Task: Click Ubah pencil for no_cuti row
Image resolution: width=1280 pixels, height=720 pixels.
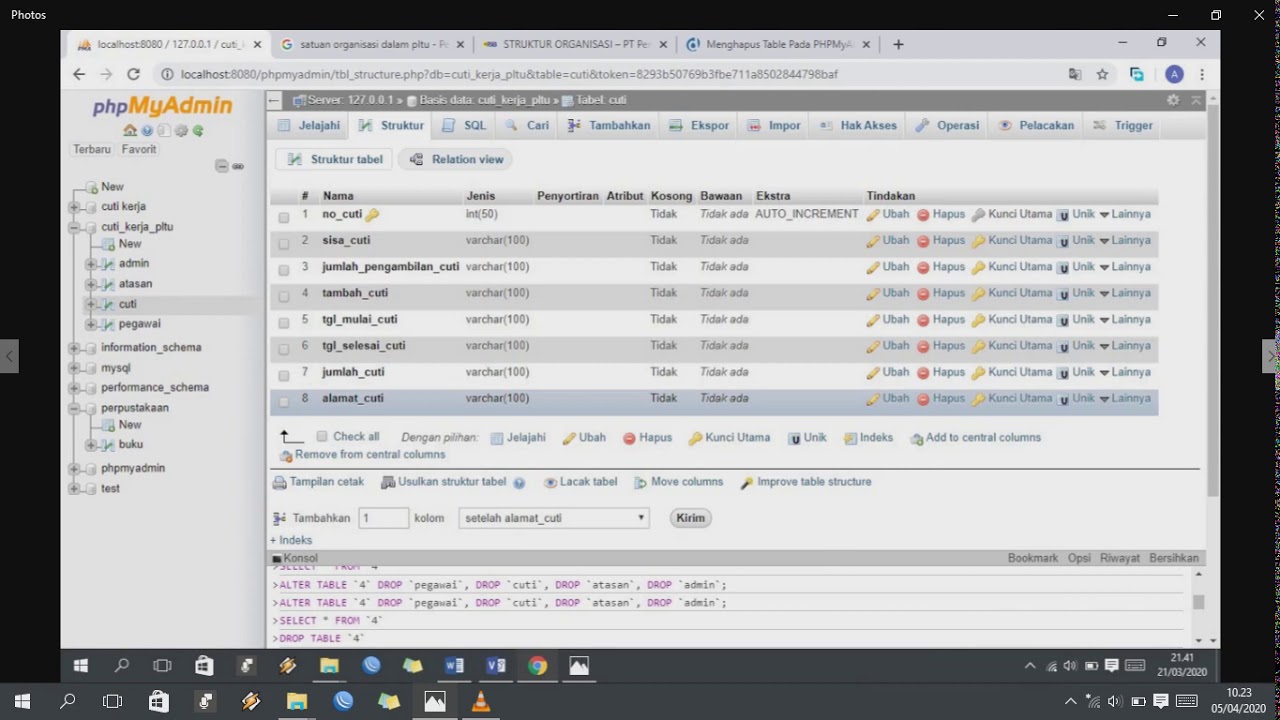Action: coord(888,214)
